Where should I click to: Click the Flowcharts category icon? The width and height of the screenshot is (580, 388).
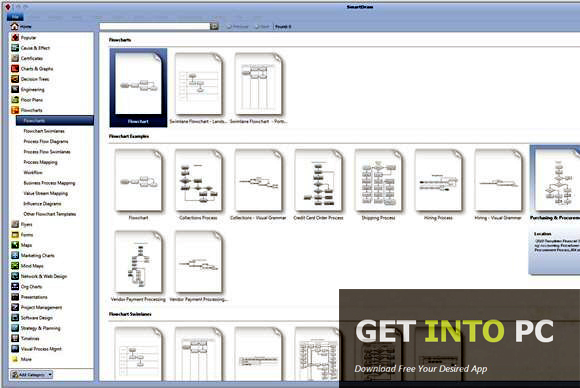[x=15, y=110]
